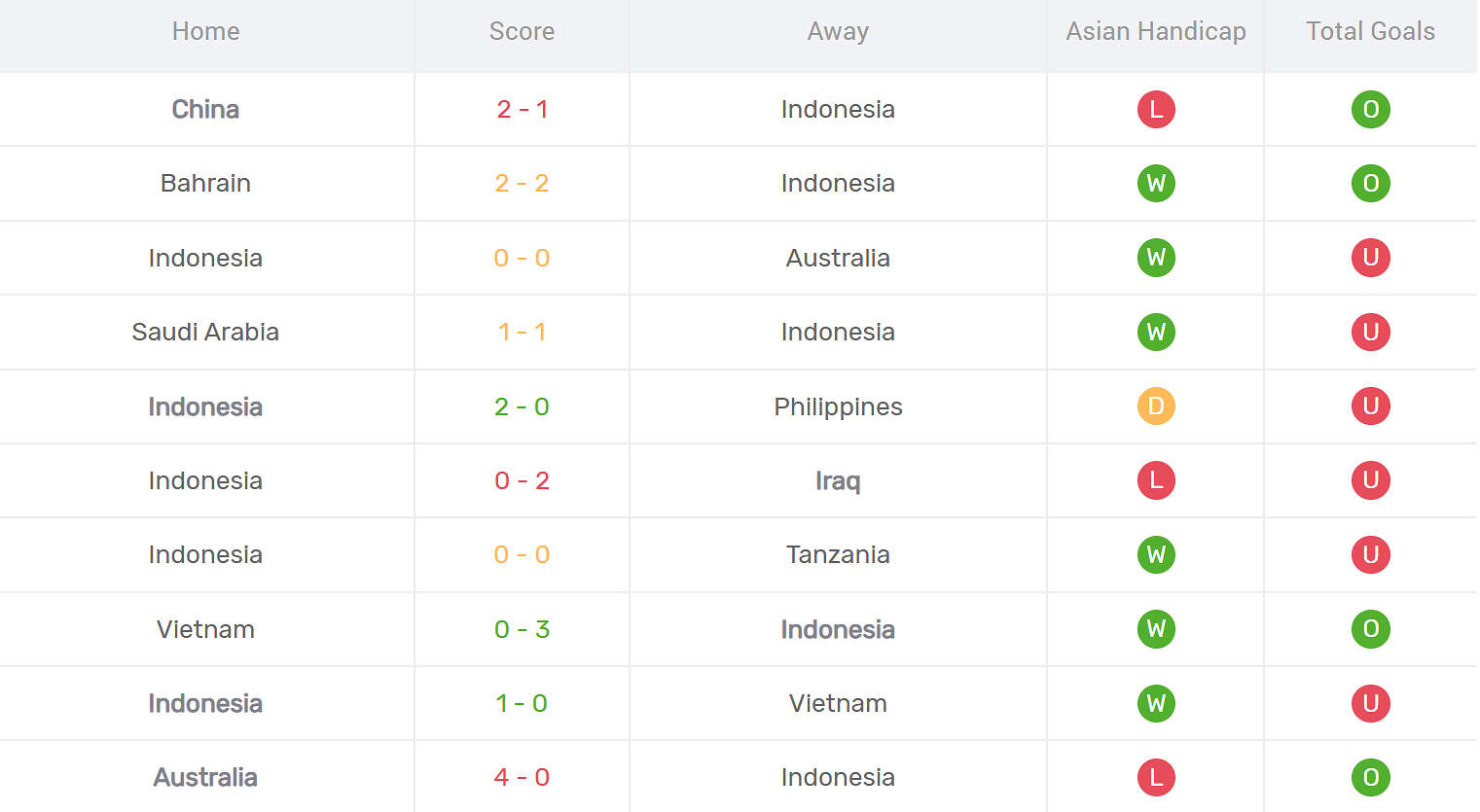
Task: Click the Score column header
Action: [x=522, y=31]
